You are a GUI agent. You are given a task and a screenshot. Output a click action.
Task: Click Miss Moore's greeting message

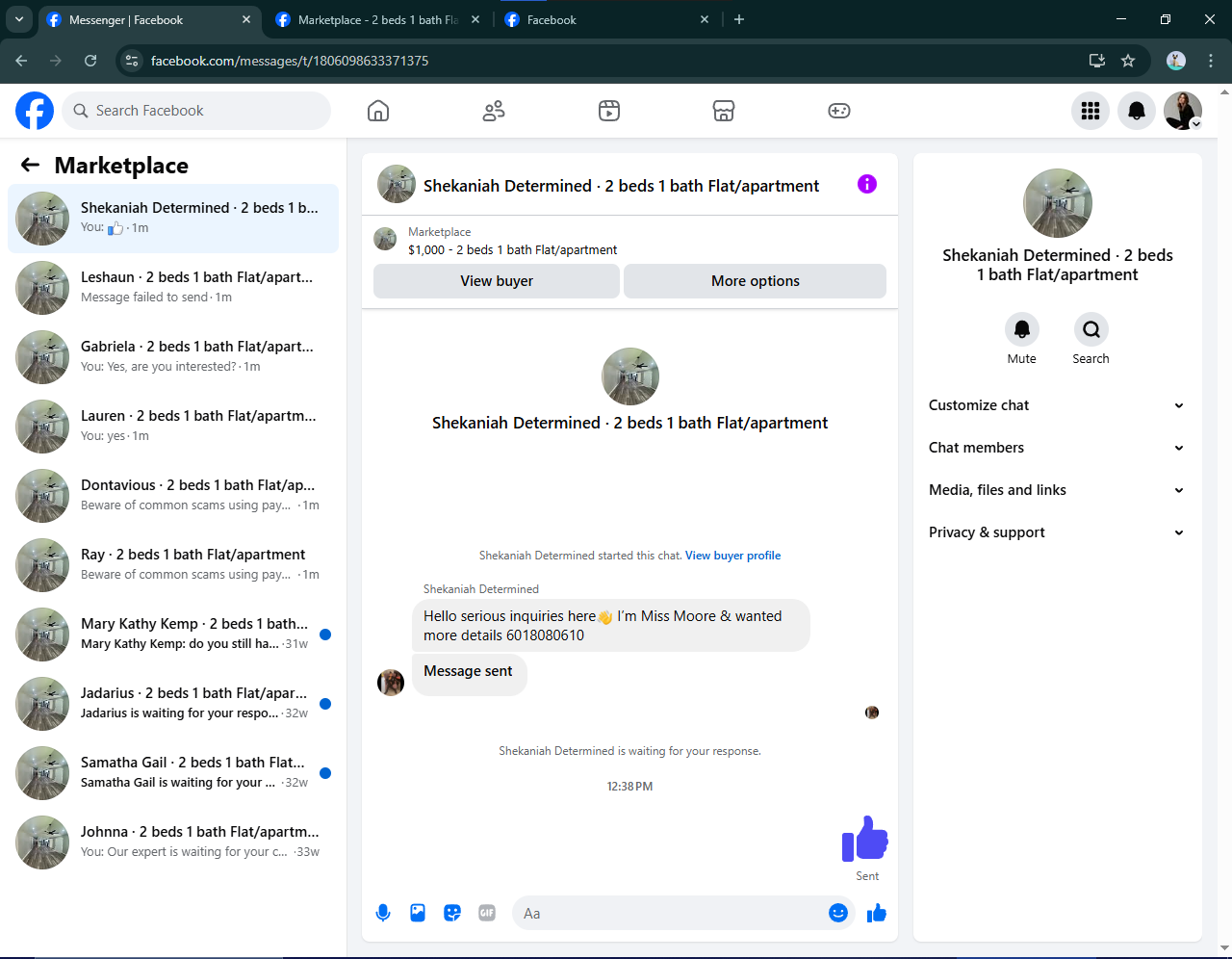tap(610, 626)
